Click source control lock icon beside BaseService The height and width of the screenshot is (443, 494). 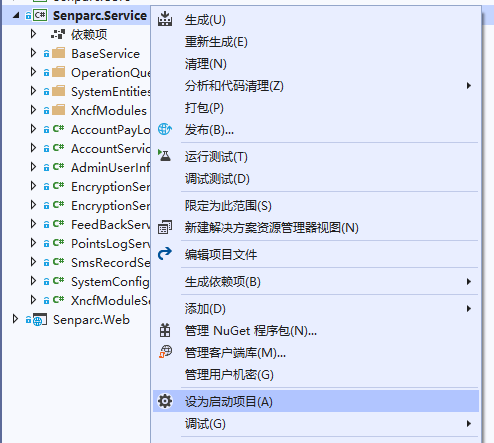pos(46,54)
